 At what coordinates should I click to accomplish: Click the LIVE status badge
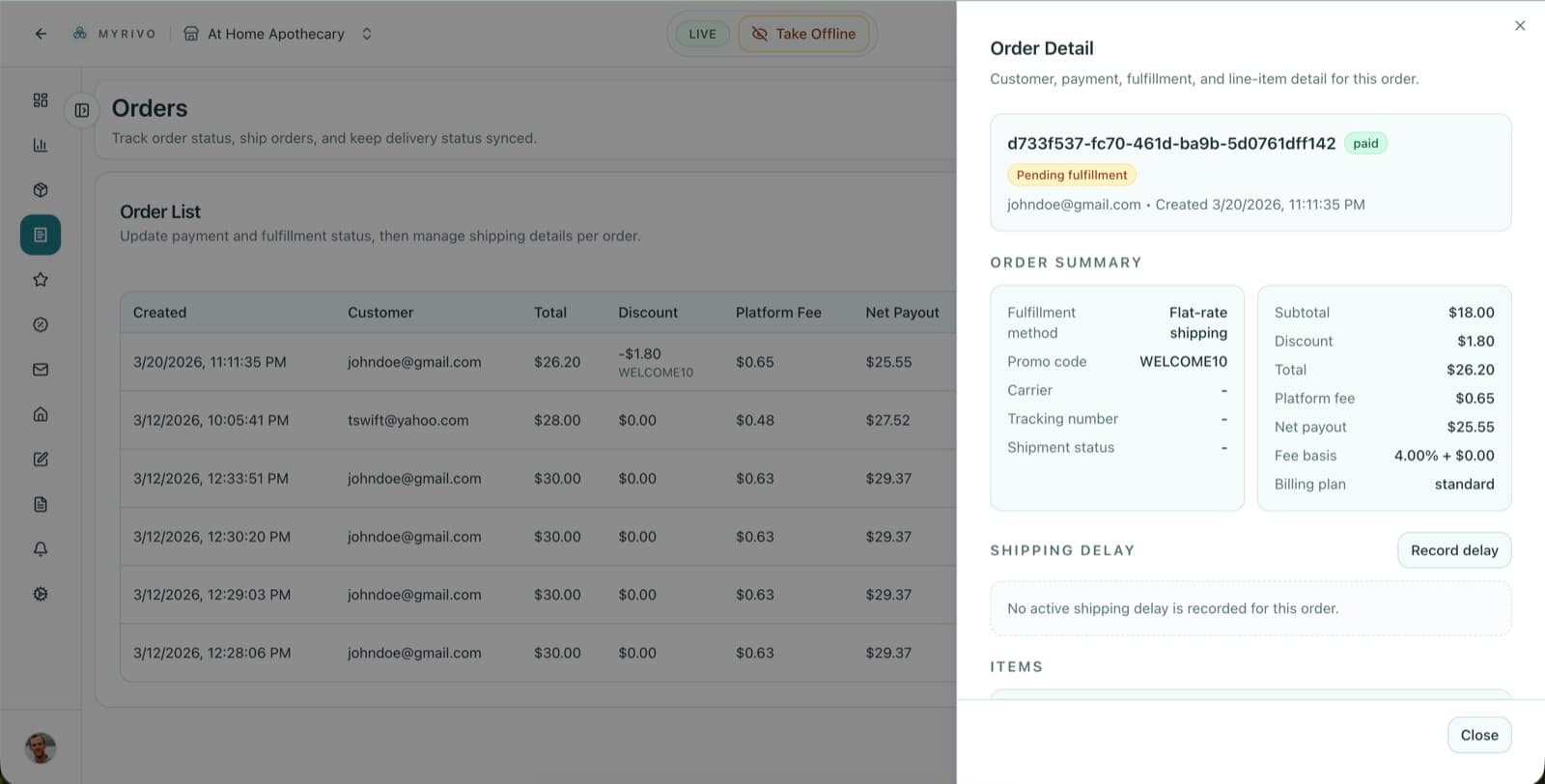(x=702, y=34)
